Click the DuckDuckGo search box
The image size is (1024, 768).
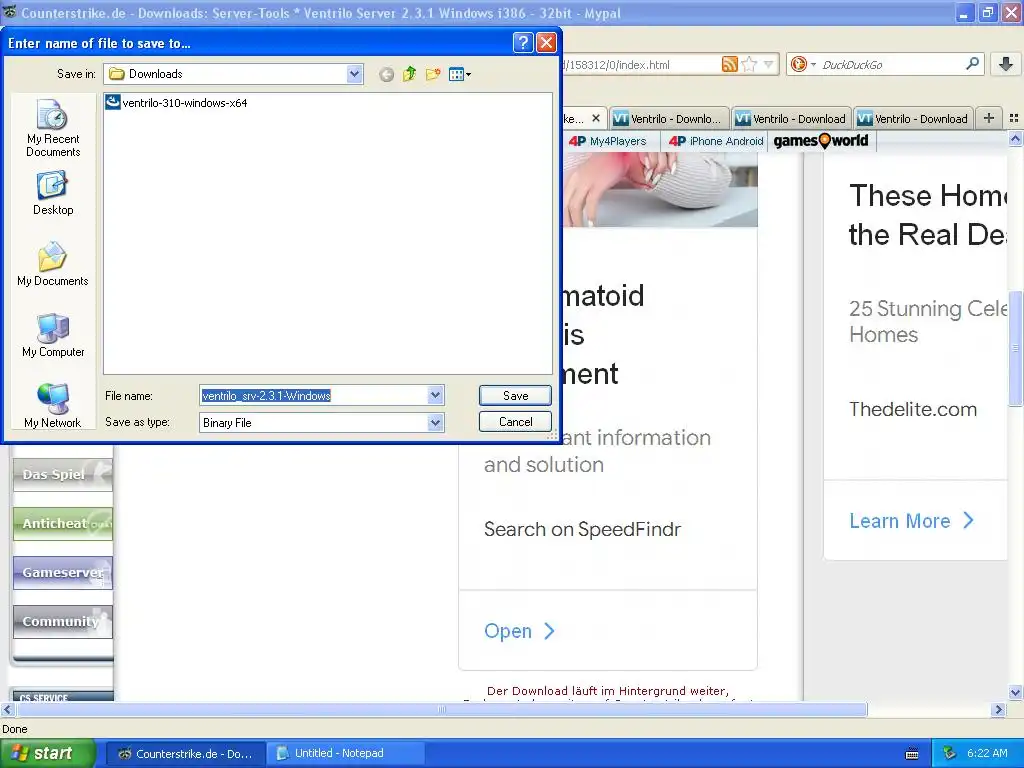click(891, 64)
